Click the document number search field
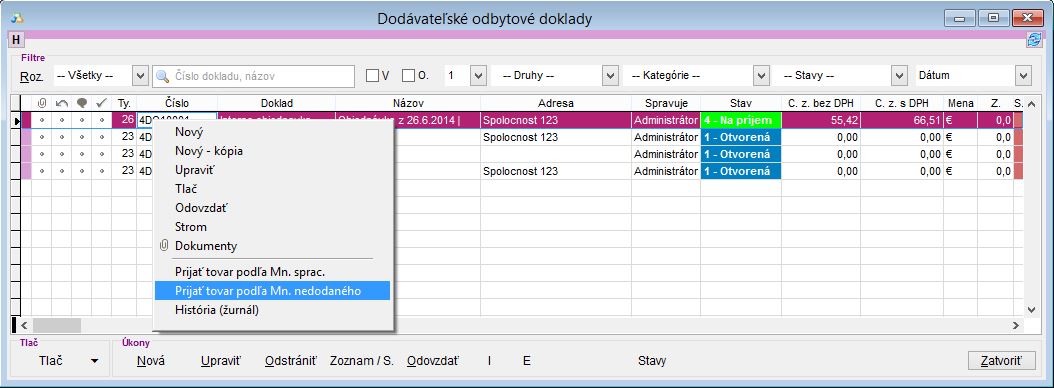This screenshot has height=388, width=1054. [253, 77]
